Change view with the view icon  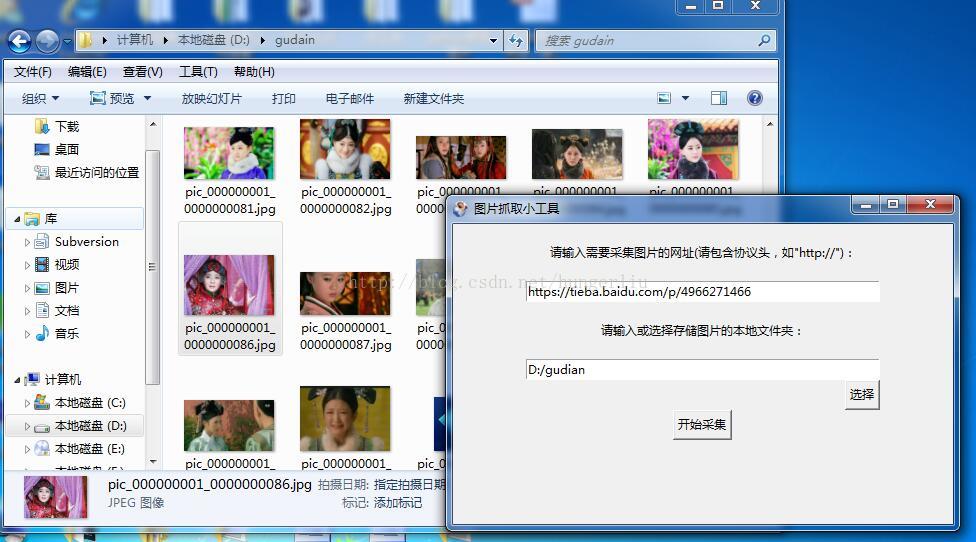[x=664, y=98]
